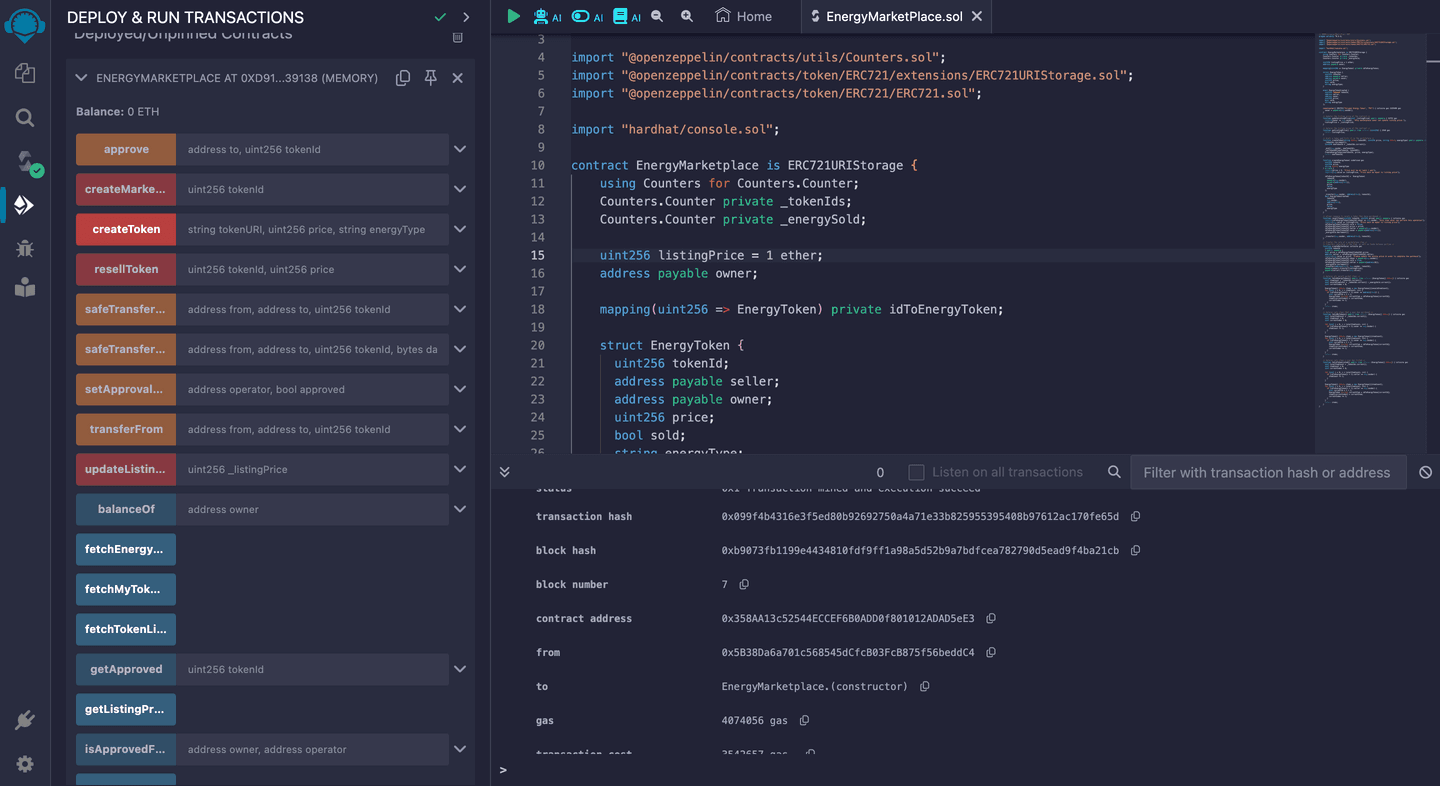Toggle the AI copilot switch in toolbar

click(x=588, y=16)
